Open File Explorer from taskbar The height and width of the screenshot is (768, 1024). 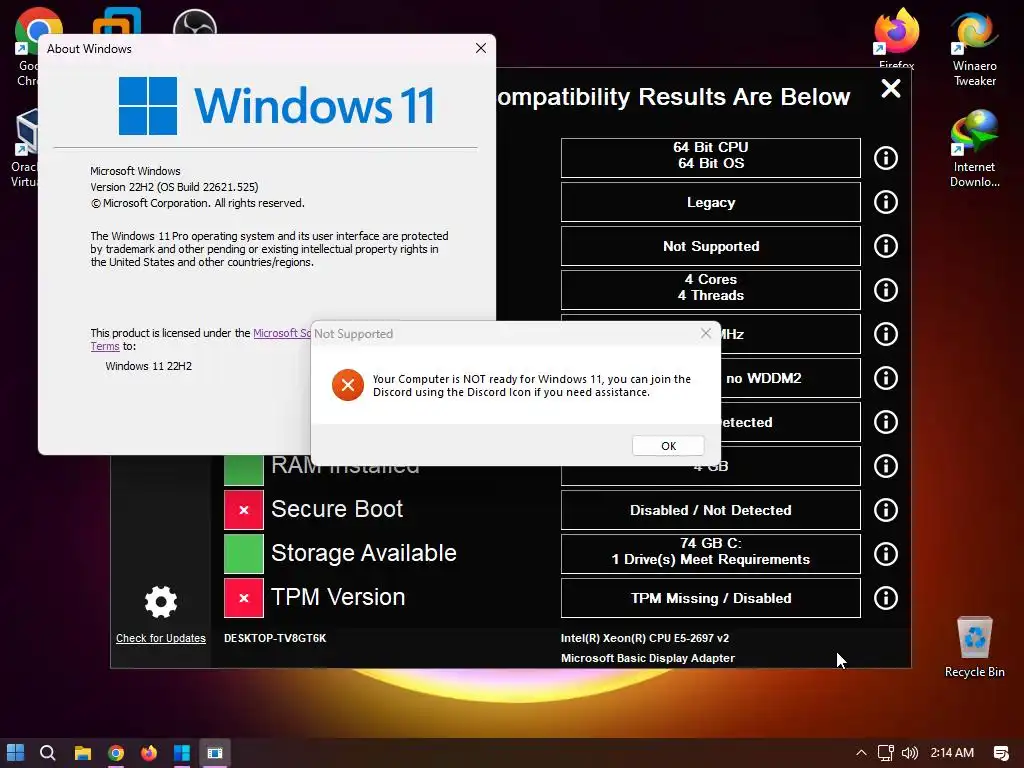(82, 753)
